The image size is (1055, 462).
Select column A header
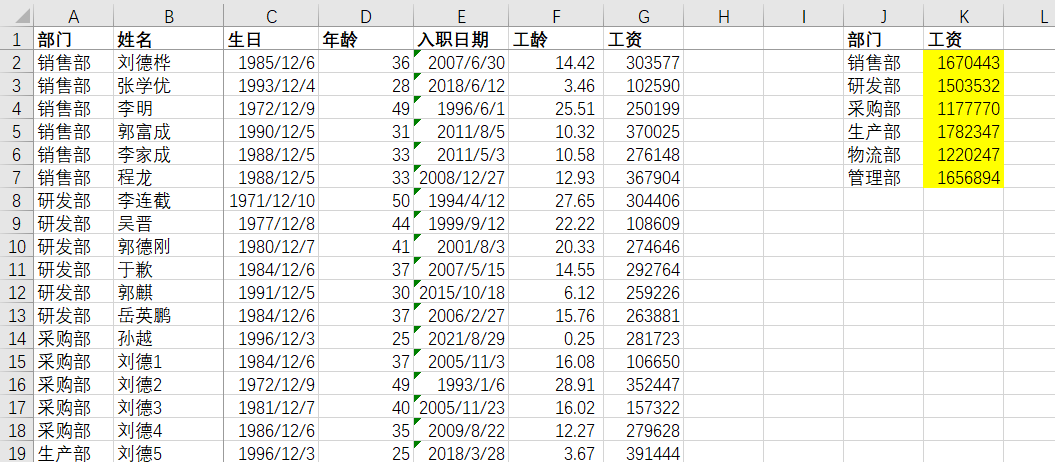[x=73, y=15]
